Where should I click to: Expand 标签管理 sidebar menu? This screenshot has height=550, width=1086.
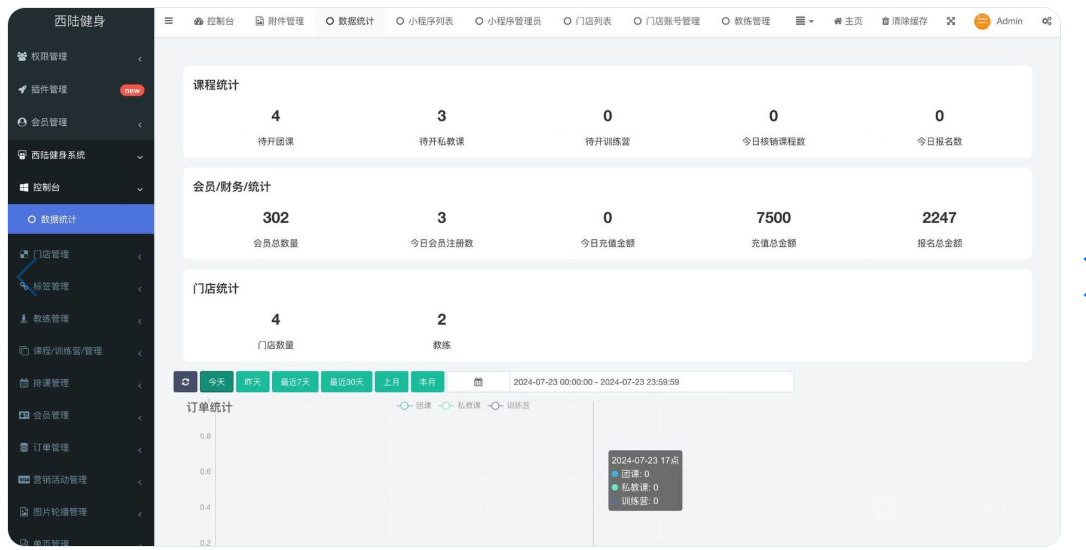coord(81,286)
